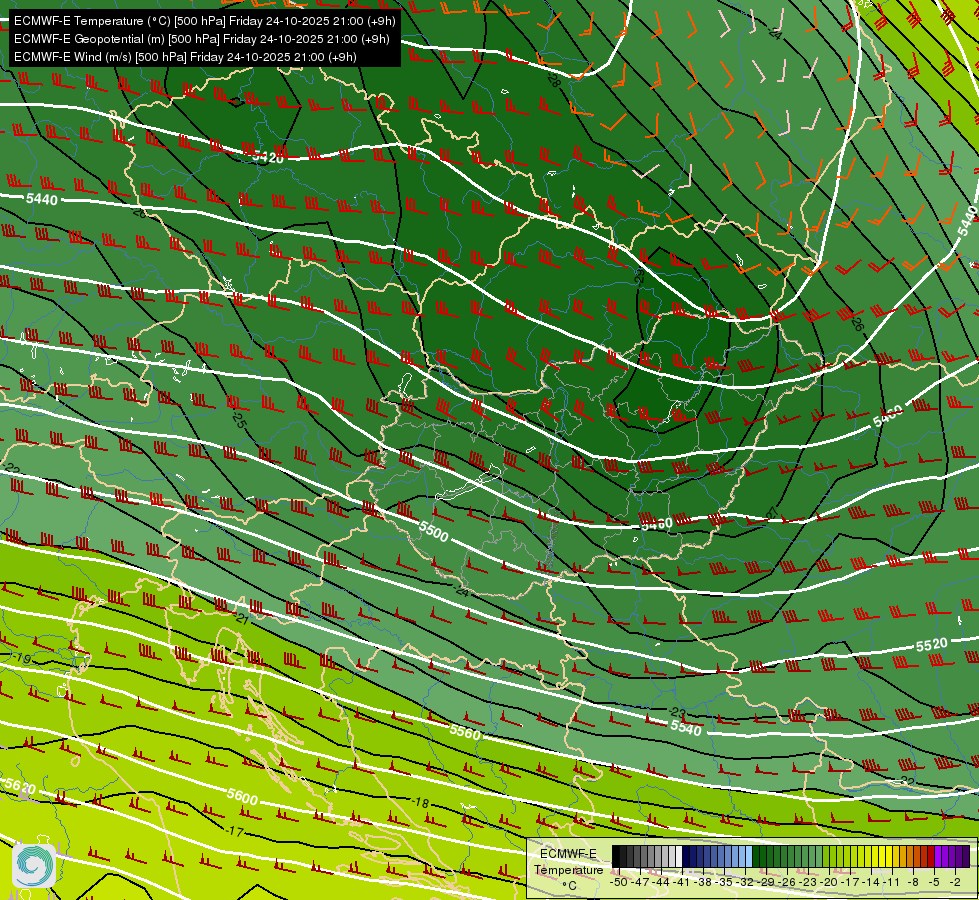Click the -27 isotherm label on the map
Screen dimensions: 979x900
click(772, 513)
